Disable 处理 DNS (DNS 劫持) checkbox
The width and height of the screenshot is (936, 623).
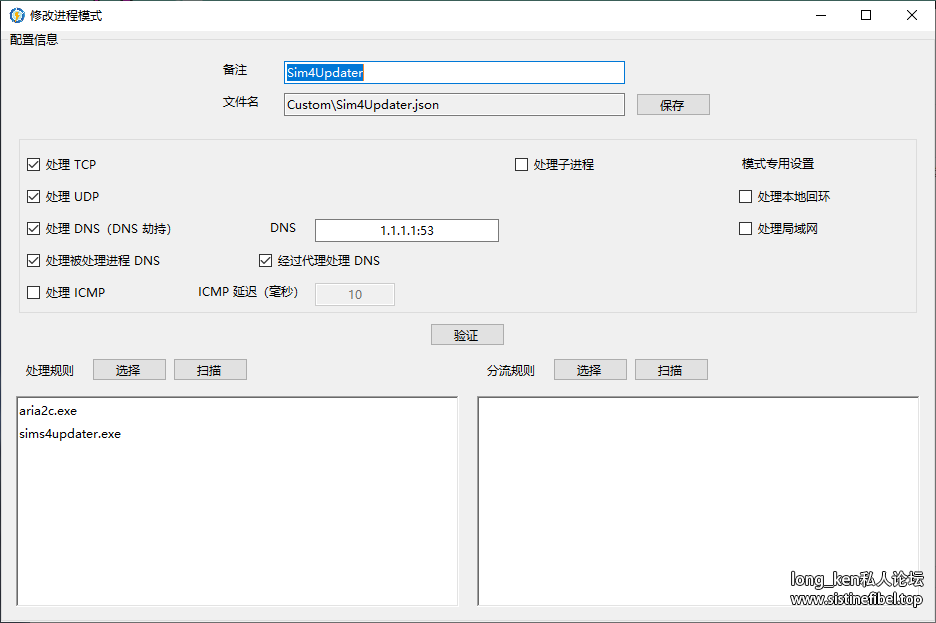pos(34,229)
